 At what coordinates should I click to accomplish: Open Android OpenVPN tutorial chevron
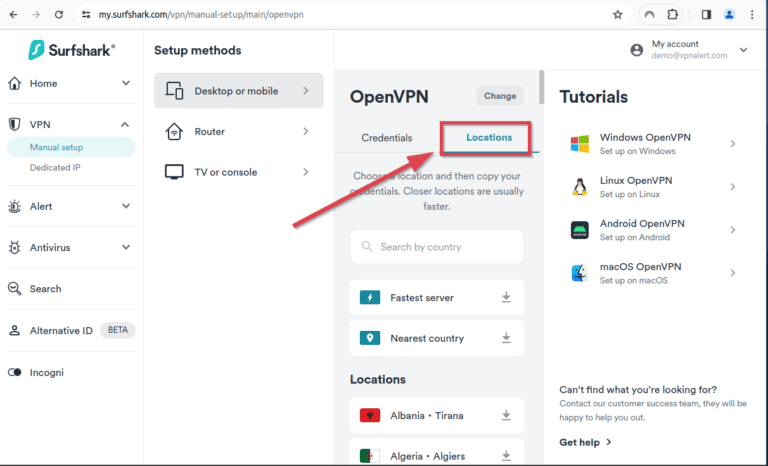733,230
